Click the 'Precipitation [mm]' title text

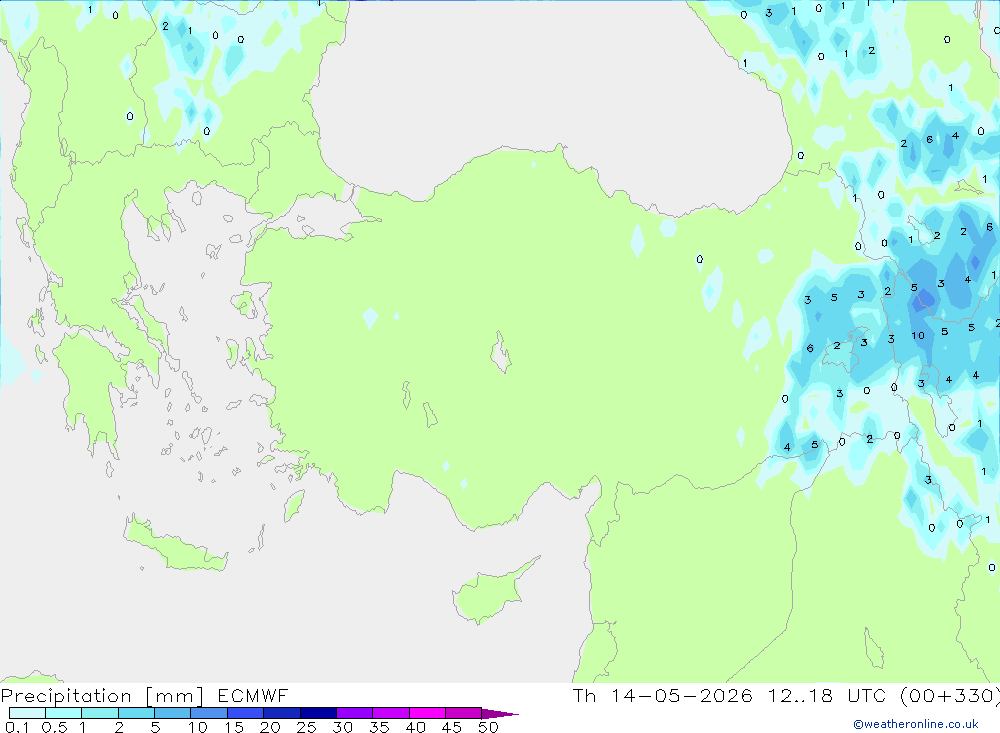click(102, 696)
